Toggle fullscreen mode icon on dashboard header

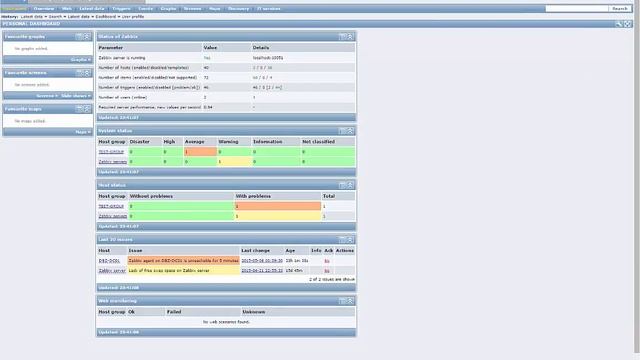point(628,24)
